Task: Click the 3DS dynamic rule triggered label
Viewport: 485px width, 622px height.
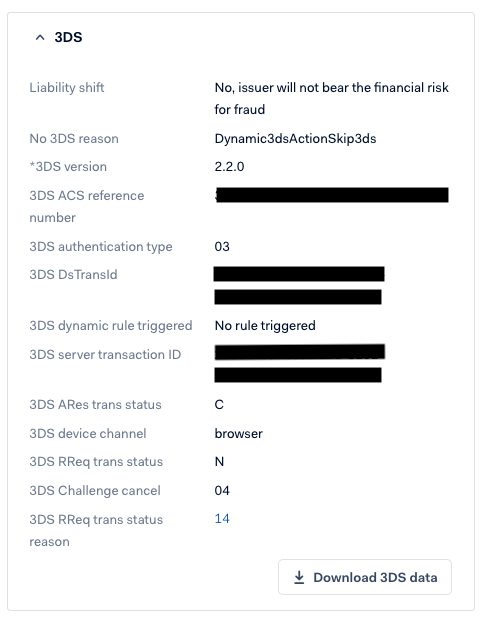Action: (111, 326)
